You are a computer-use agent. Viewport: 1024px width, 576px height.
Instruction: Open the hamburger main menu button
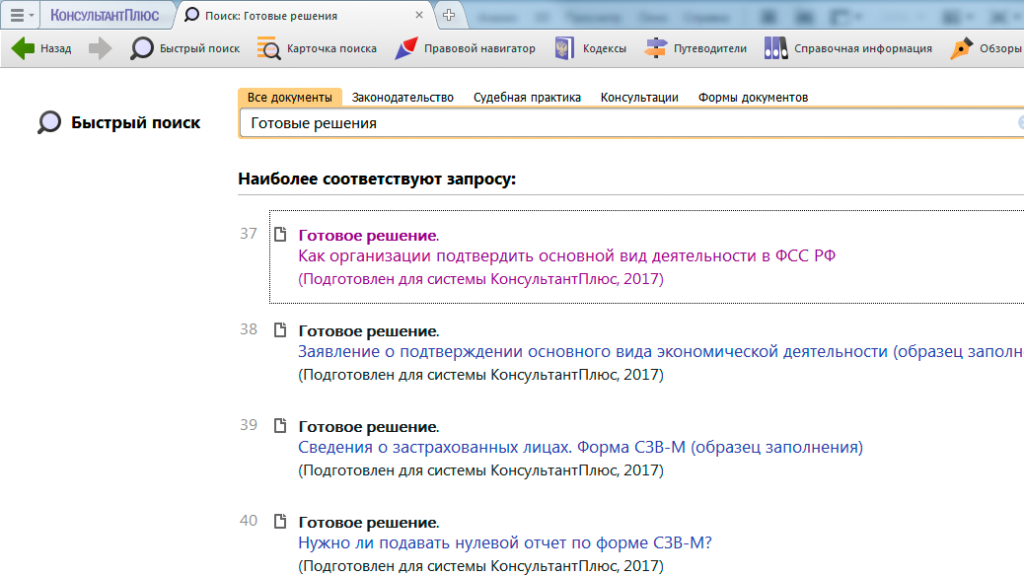[20, 15]
